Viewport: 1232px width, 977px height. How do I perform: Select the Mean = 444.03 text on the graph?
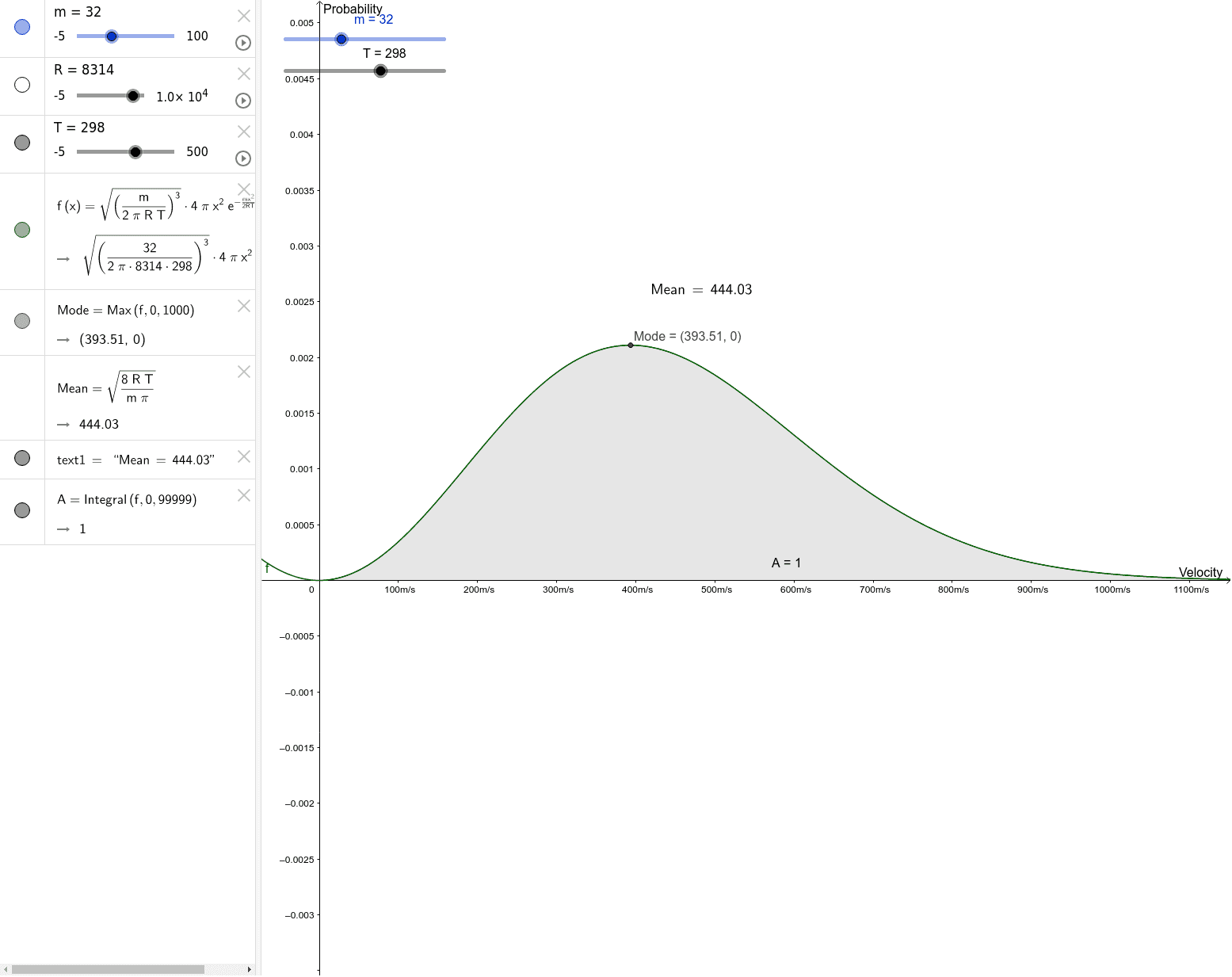(x=700, y=289)
